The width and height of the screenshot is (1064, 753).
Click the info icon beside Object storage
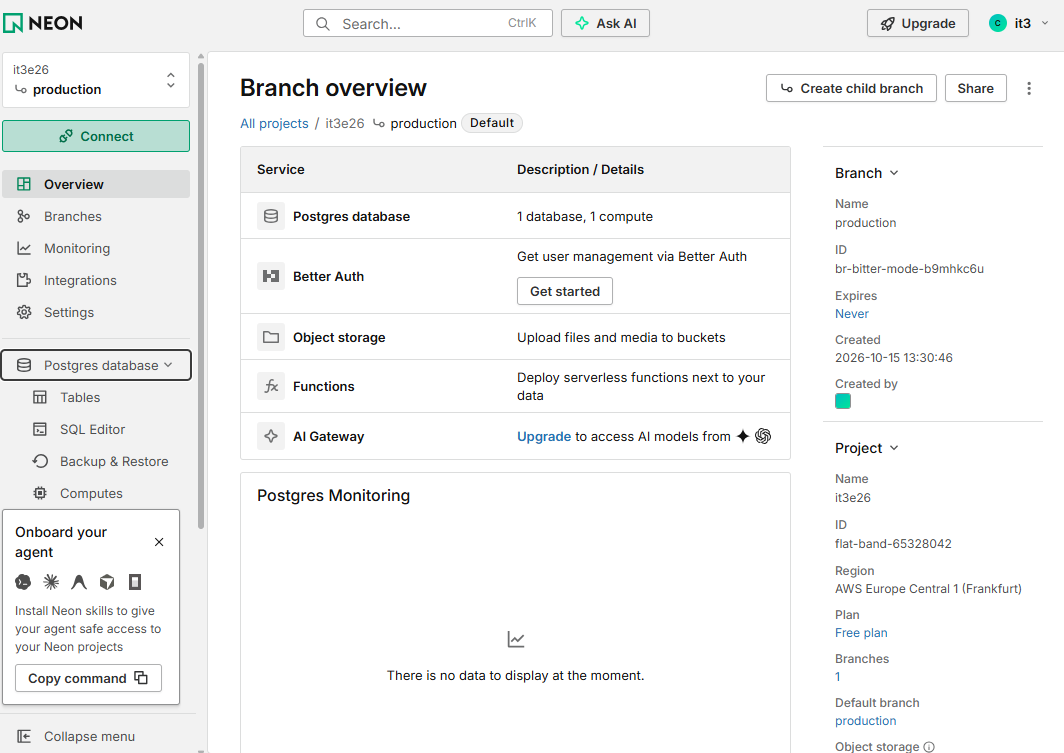(929, 747)
